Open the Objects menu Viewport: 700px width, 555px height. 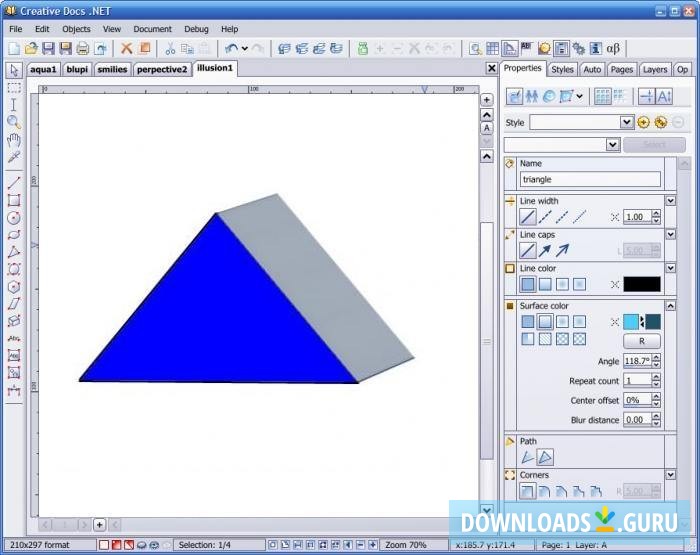coord(76,29)
